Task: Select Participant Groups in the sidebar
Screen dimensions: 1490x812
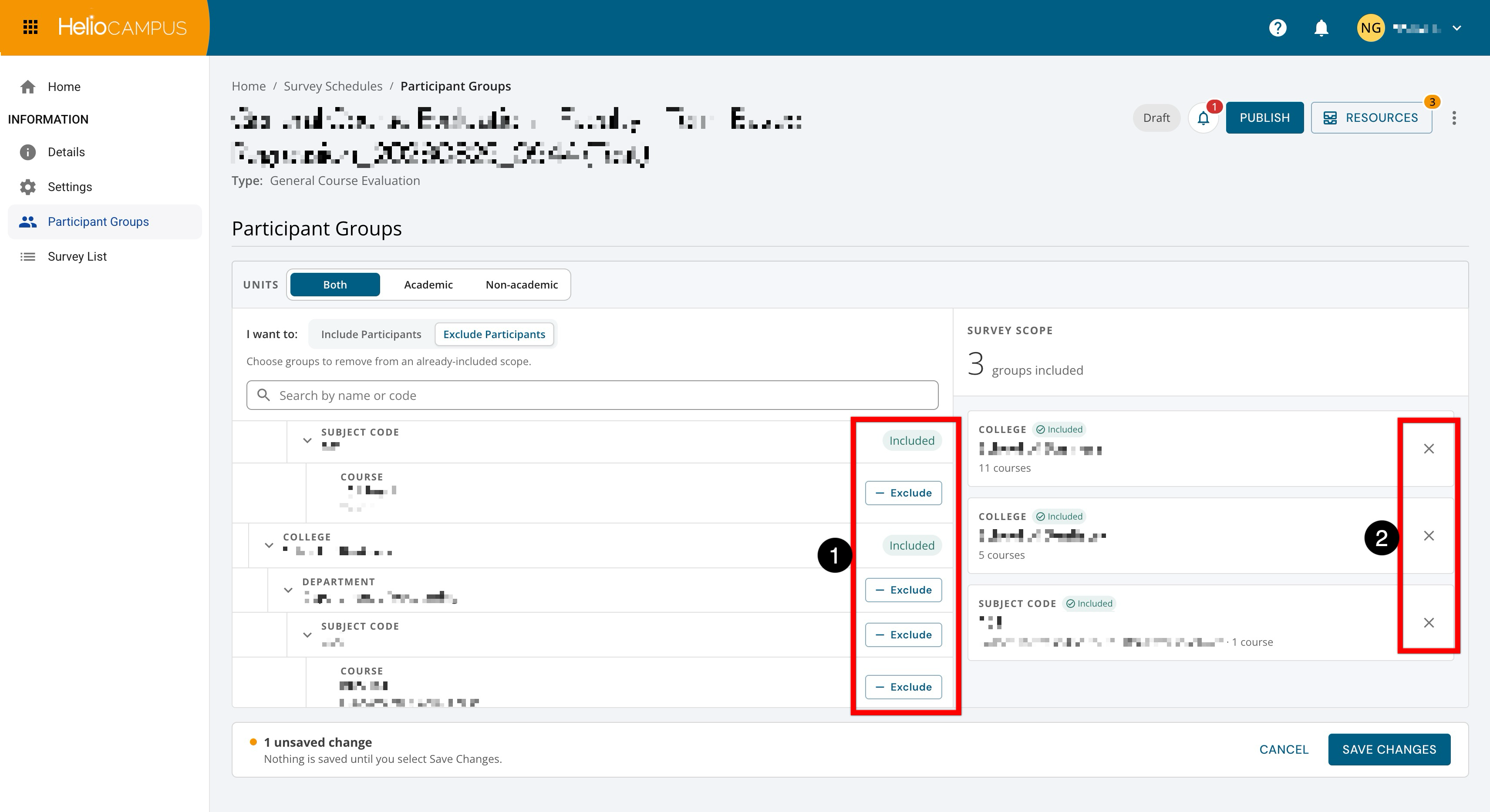Action: tap(105, 222)
